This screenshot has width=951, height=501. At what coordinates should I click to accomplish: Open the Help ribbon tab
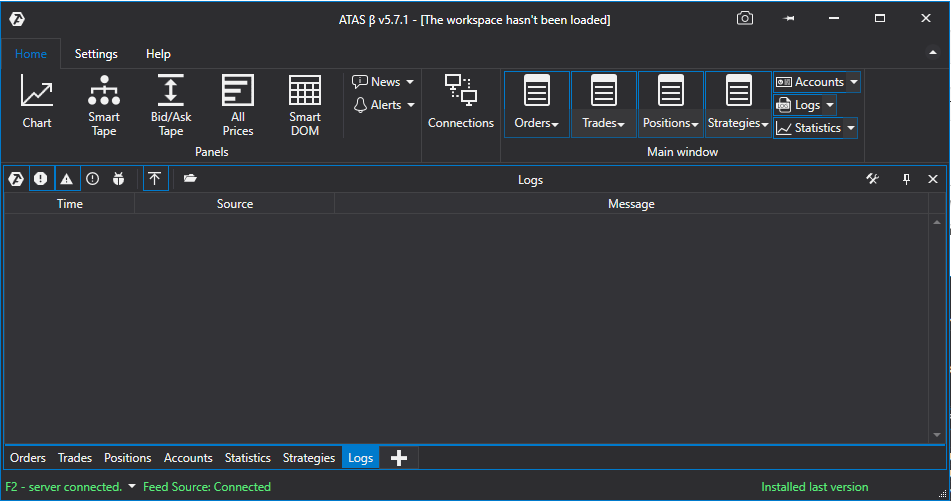coord(158,54)
